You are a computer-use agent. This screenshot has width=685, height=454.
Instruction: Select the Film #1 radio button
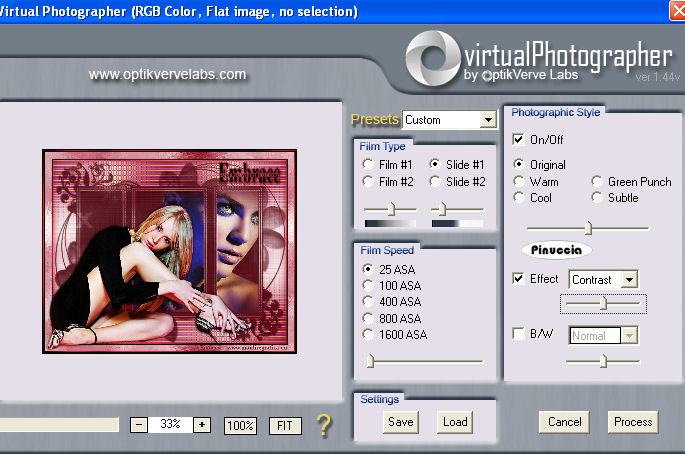tap(368, 164)
